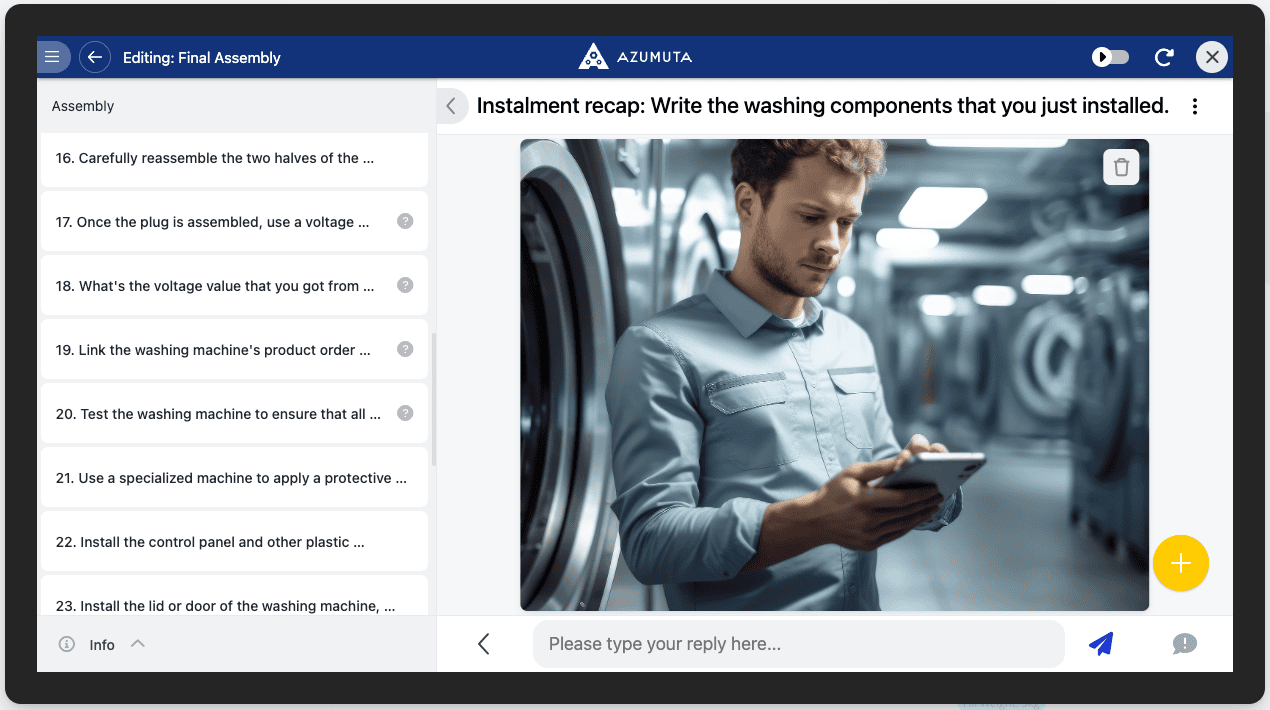Select step 16 reassemble two halves
This screenshot has height=710, width=1270.
[215, 158]
